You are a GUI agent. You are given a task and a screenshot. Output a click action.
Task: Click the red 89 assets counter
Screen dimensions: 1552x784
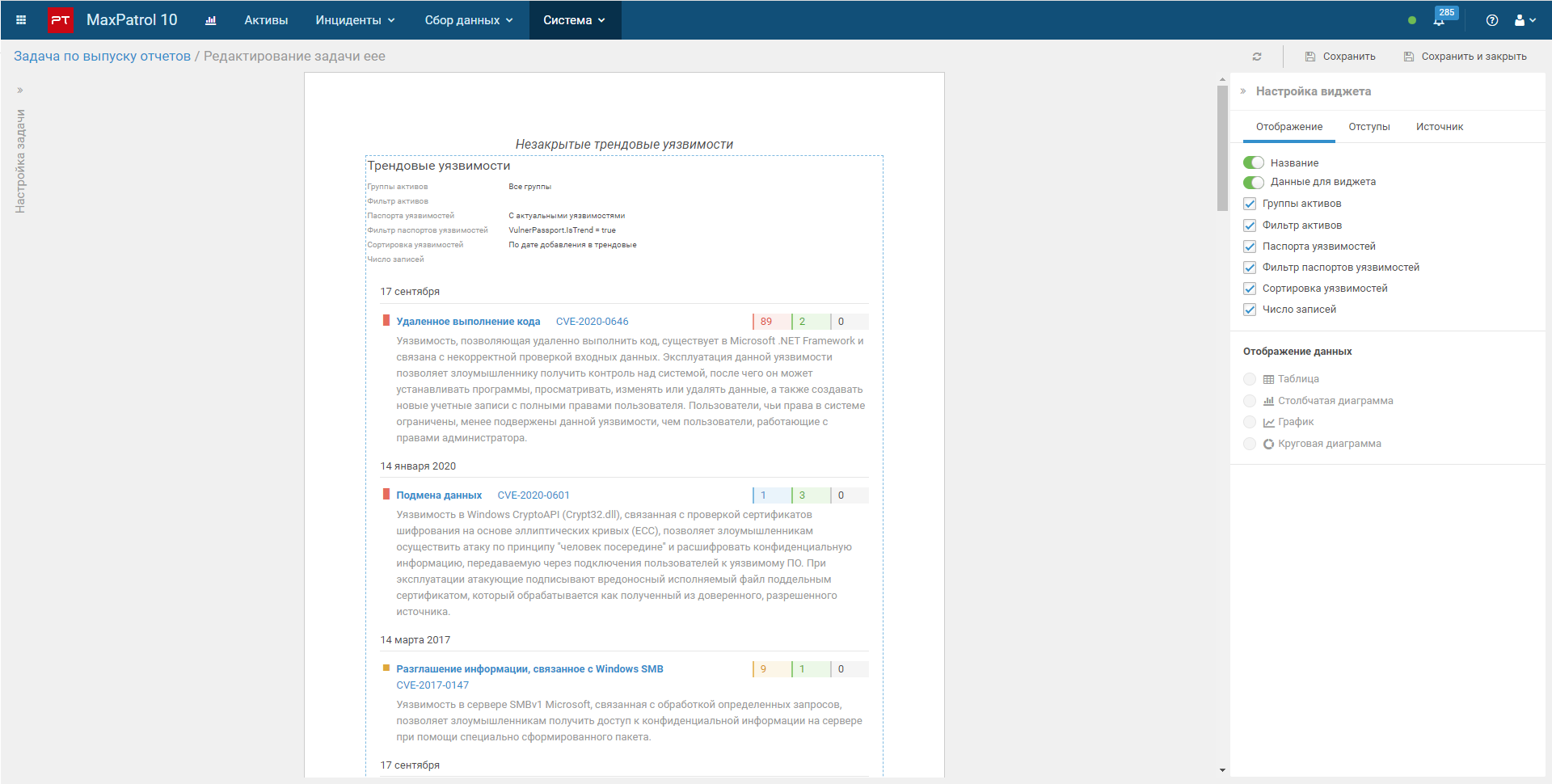tap(771, 322)
